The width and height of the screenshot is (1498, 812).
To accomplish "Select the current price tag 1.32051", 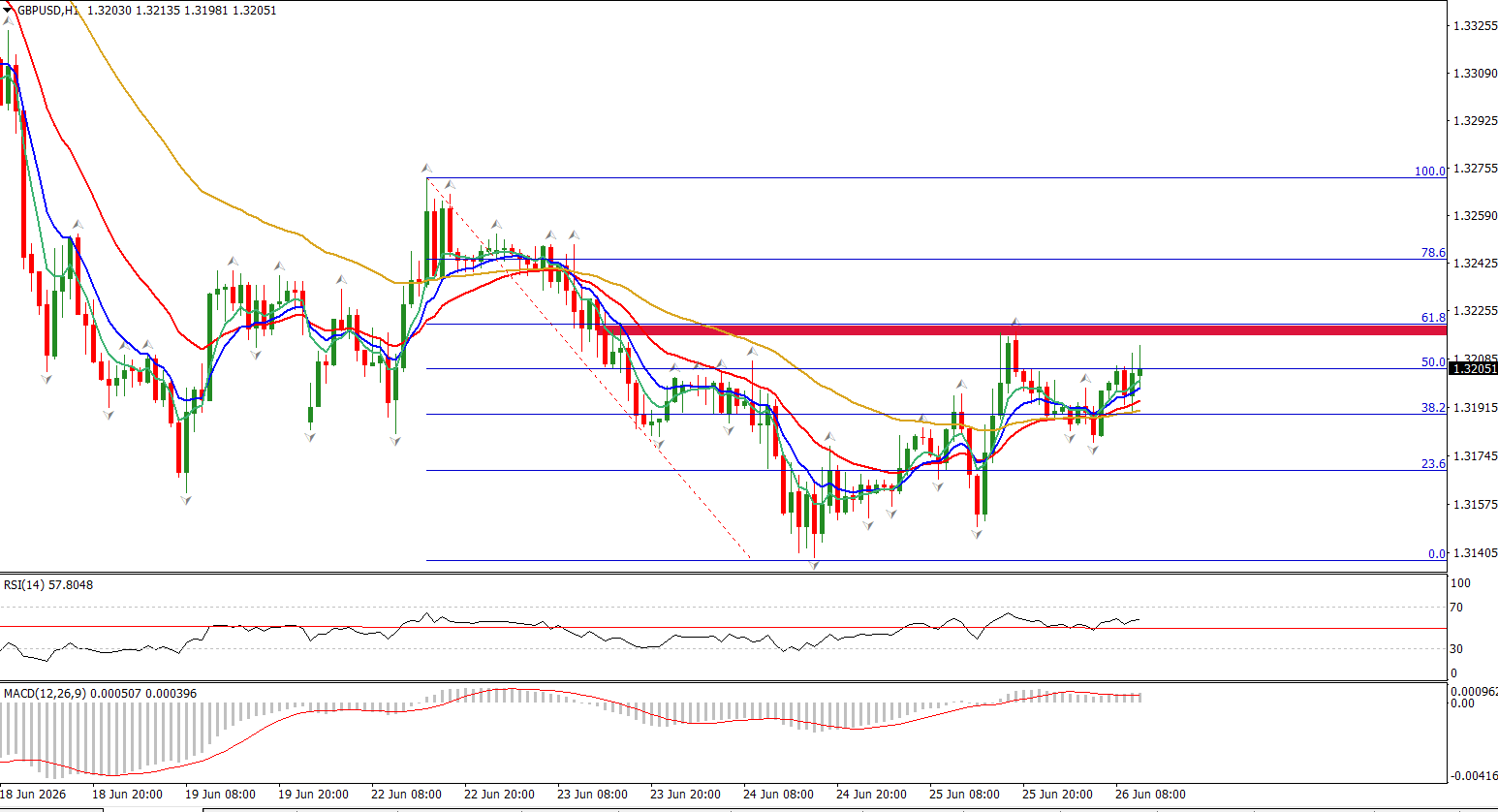I will (1474, 368).
